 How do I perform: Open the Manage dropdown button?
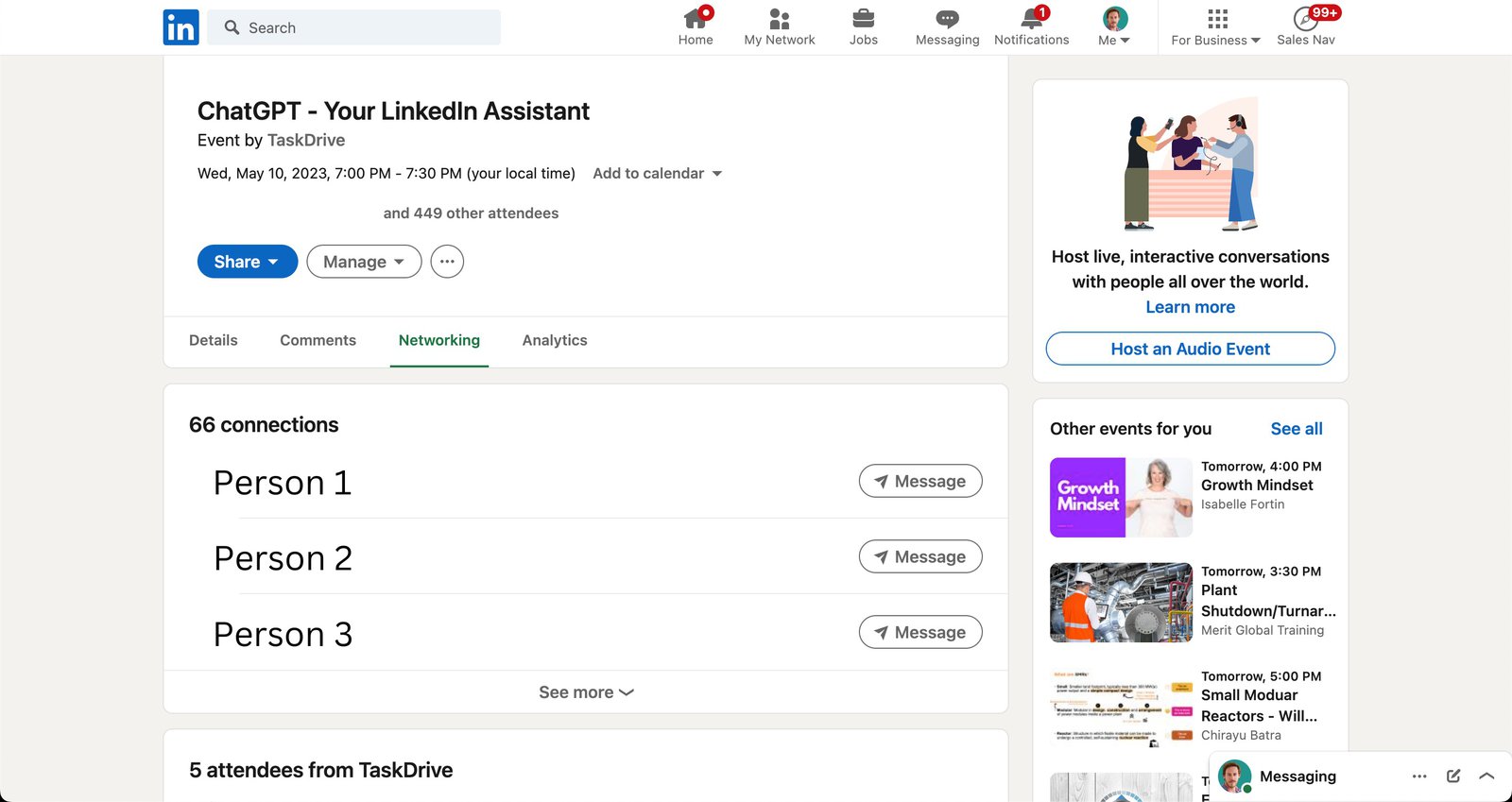coord(364,262)
